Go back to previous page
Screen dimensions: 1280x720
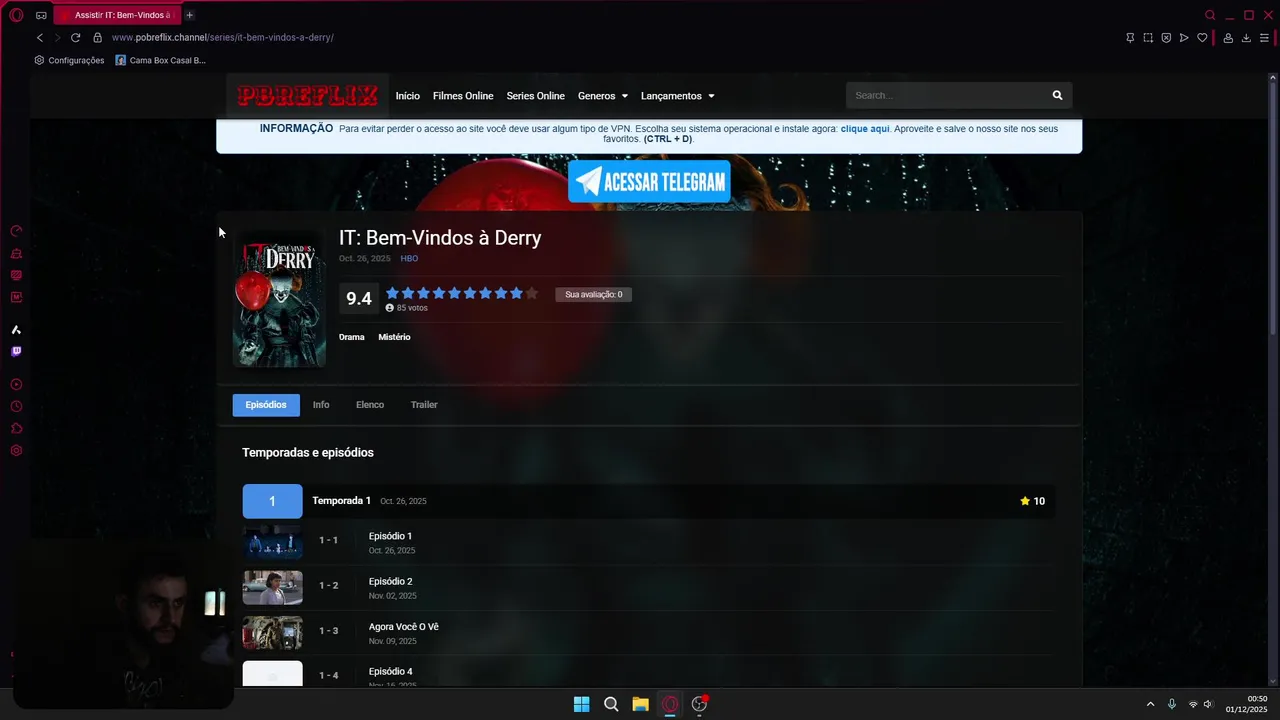[x=40, y=37]
